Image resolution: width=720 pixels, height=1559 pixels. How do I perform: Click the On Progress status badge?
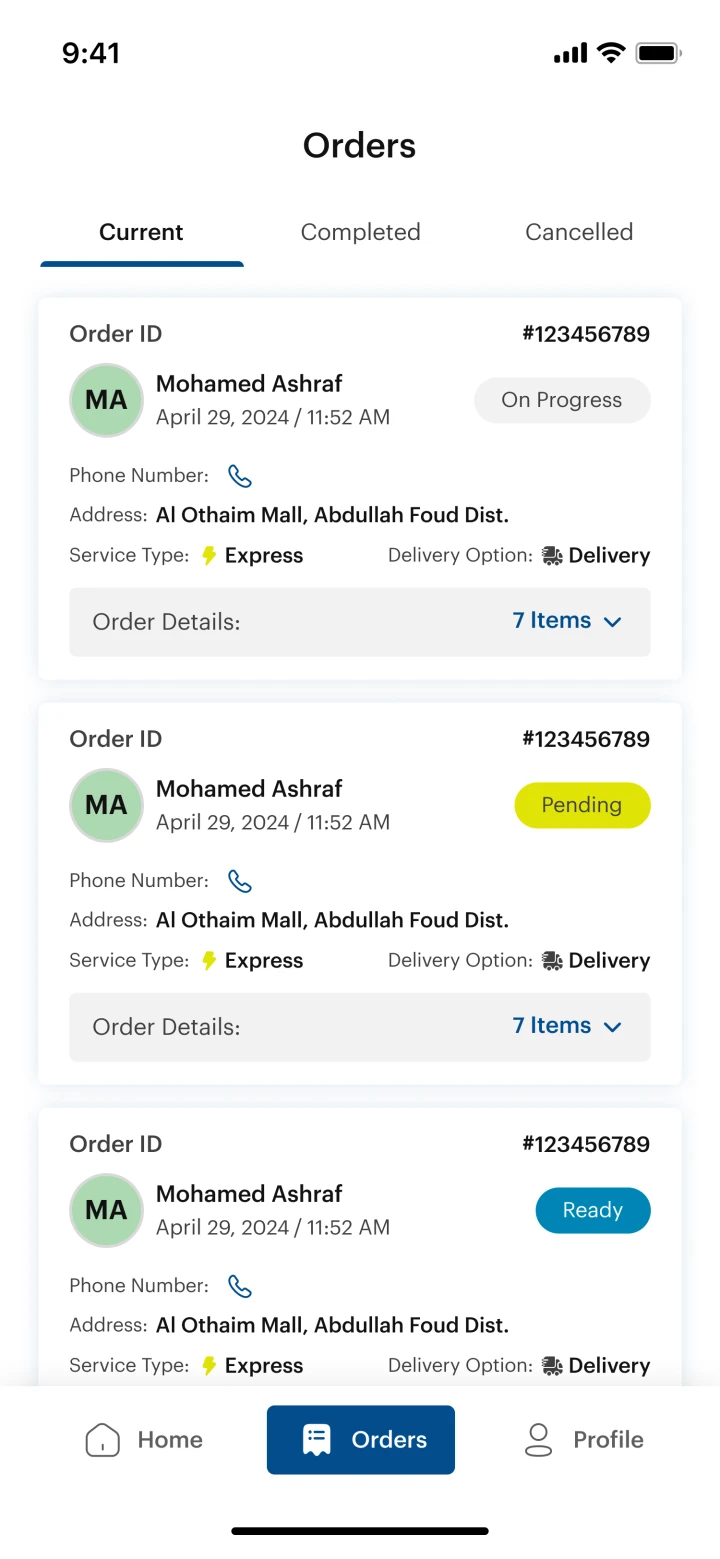[x=561, y=400]
